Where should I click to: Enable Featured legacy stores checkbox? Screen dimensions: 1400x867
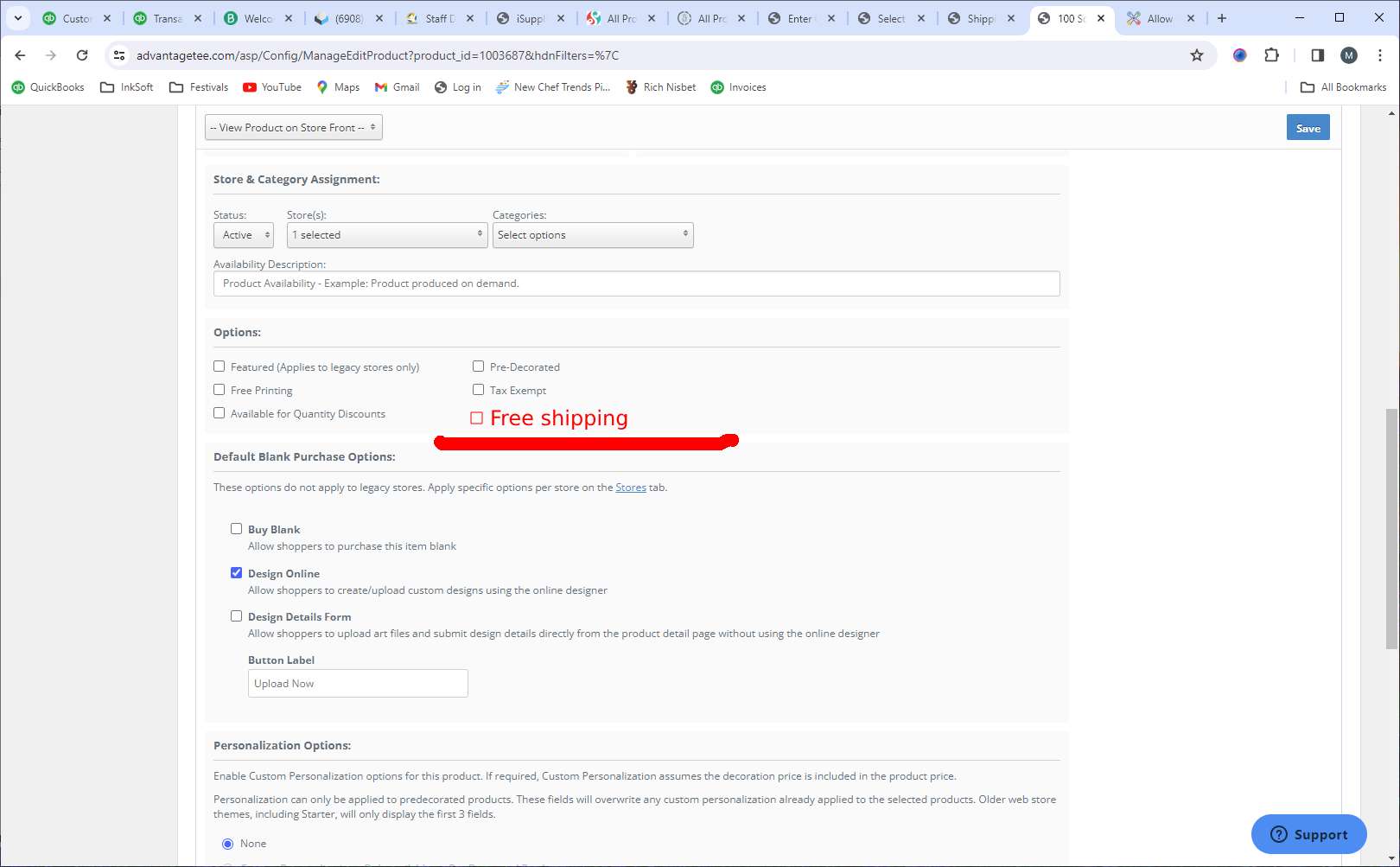pyautogui.click(x=220, y=367)
